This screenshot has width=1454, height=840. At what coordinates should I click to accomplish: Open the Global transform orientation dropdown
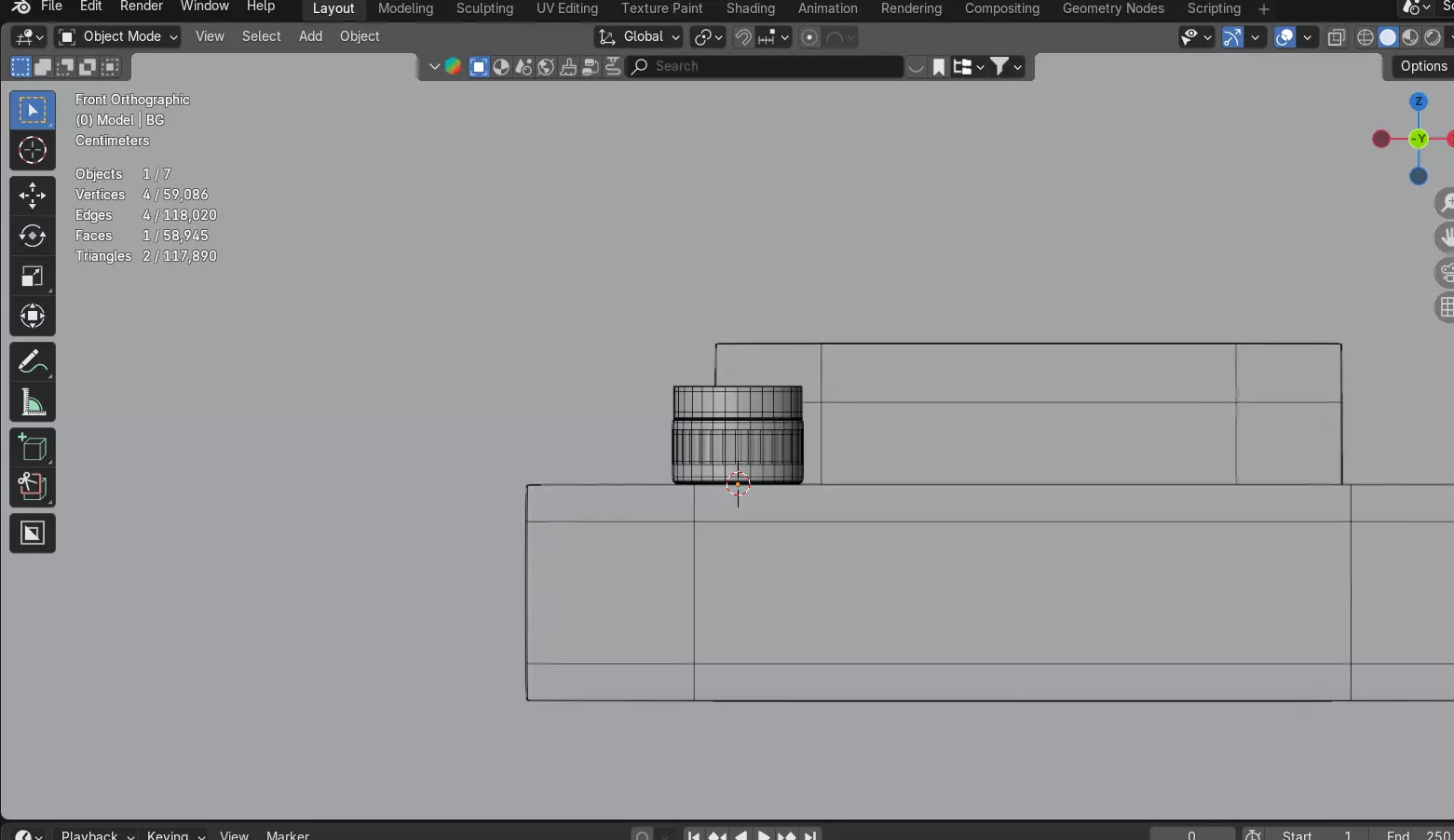click(x=639, y=37)
